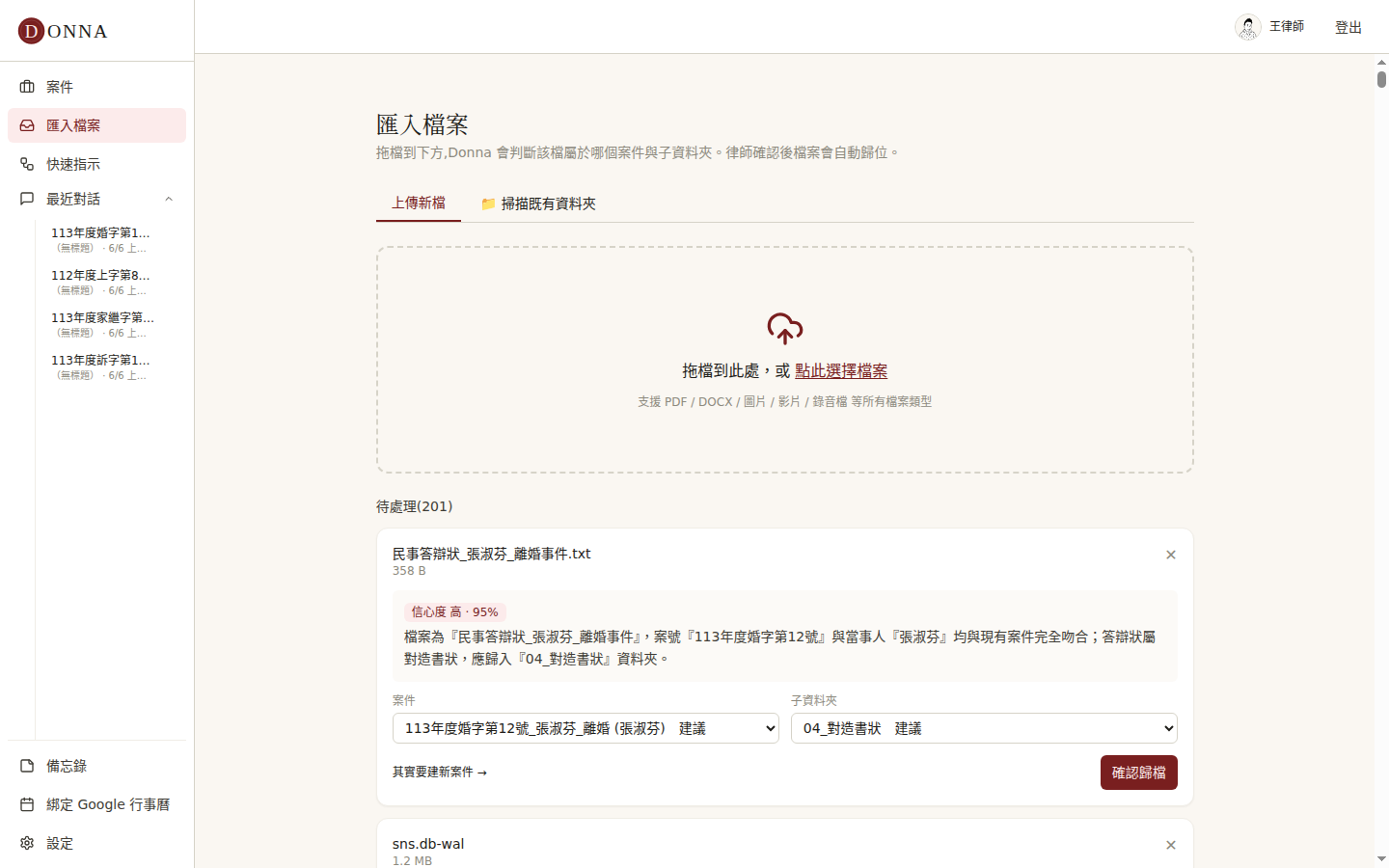Screen dimensions: 1389x868
Task: Click the 王律師 user name
Action: [1287, 27]
